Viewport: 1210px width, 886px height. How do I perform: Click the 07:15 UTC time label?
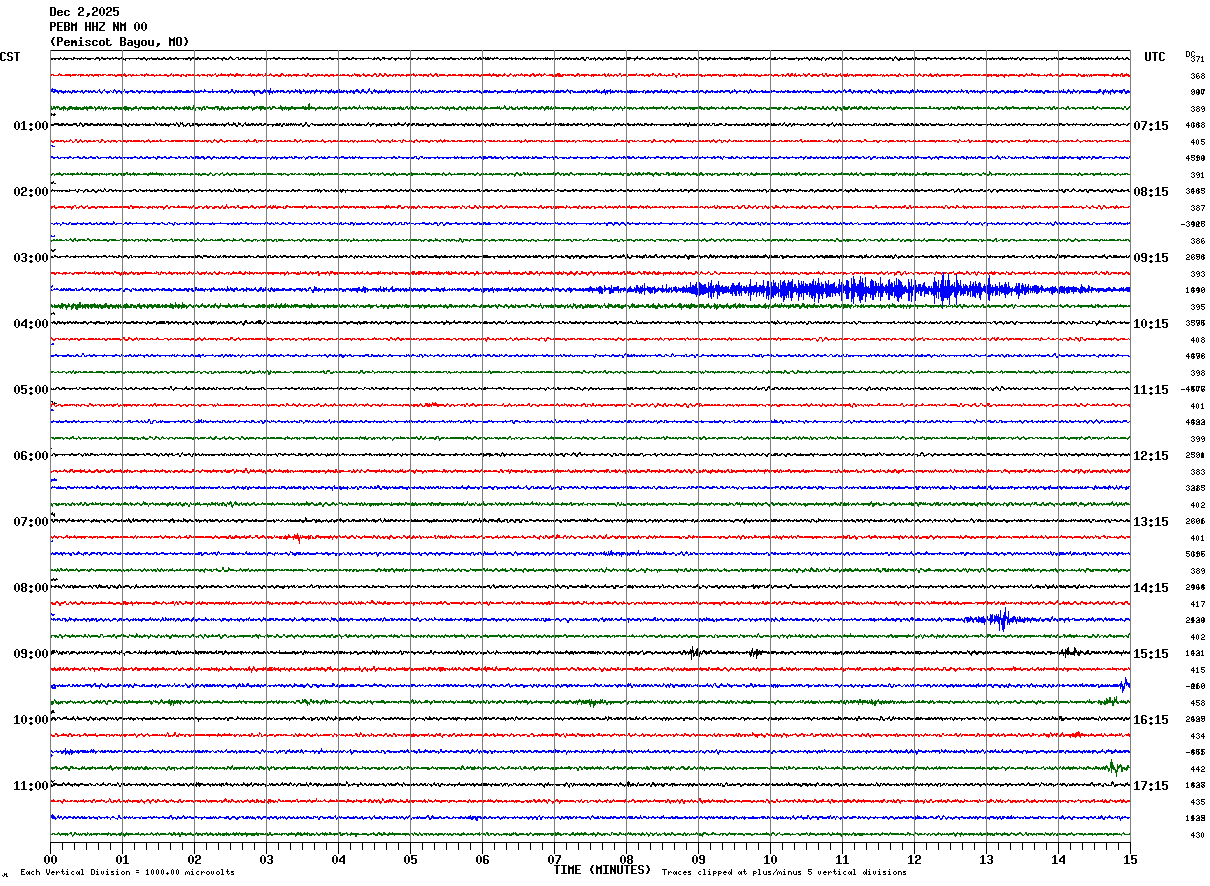pos(1150,126)
